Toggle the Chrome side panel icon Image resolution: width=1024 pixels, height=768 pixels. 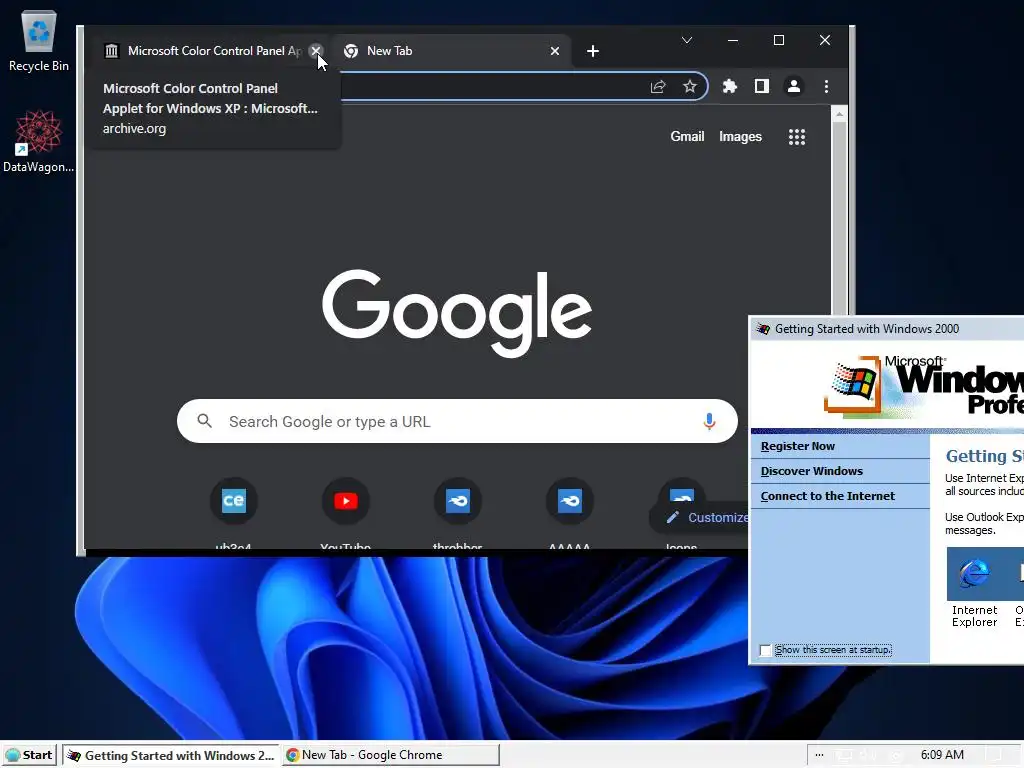pos(761,86)
